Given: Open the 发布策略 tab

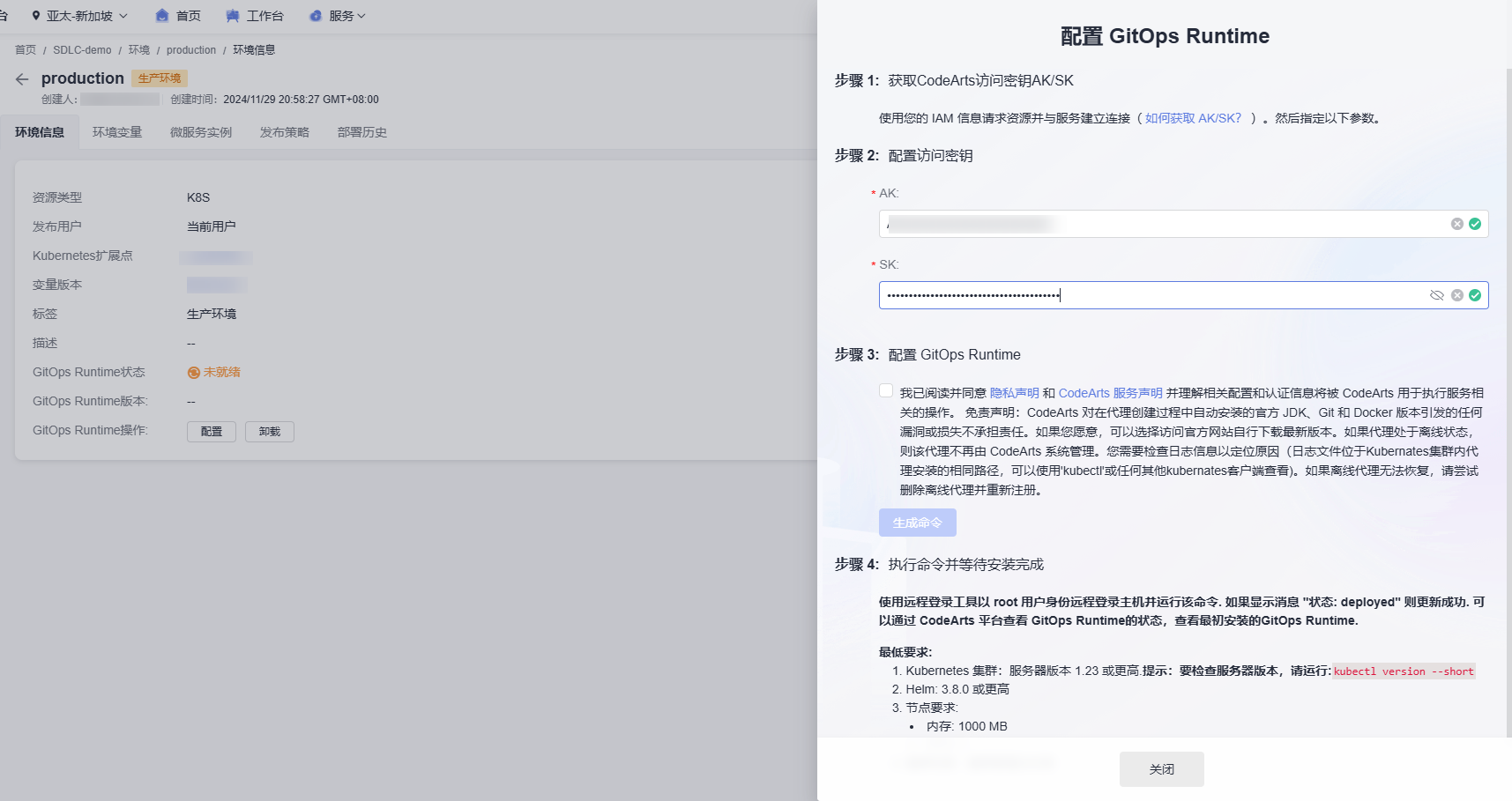Looking at the screenshot, I should [285, 132].
